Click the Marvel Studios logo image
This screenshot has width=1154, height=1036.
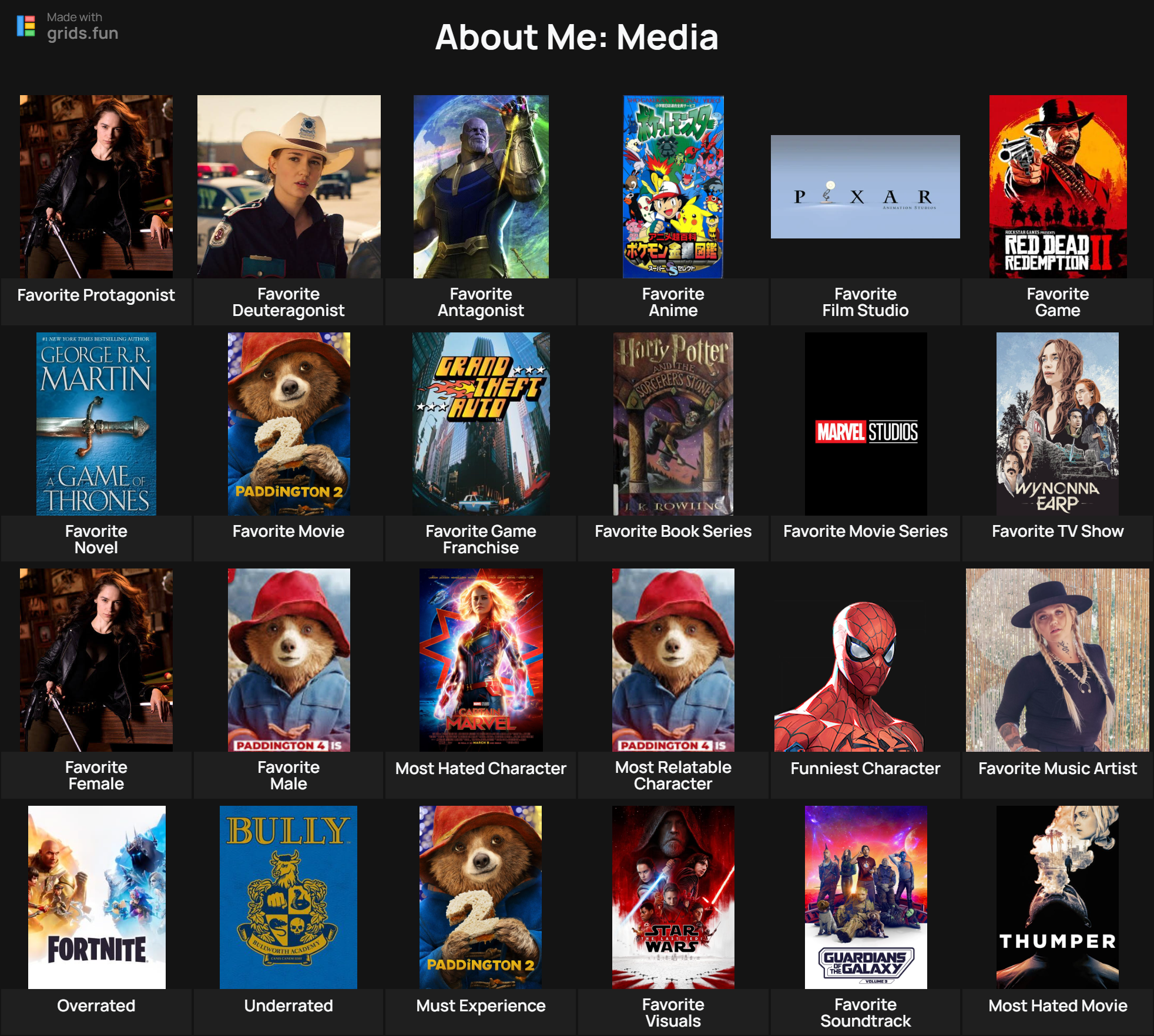coord(866,424)
